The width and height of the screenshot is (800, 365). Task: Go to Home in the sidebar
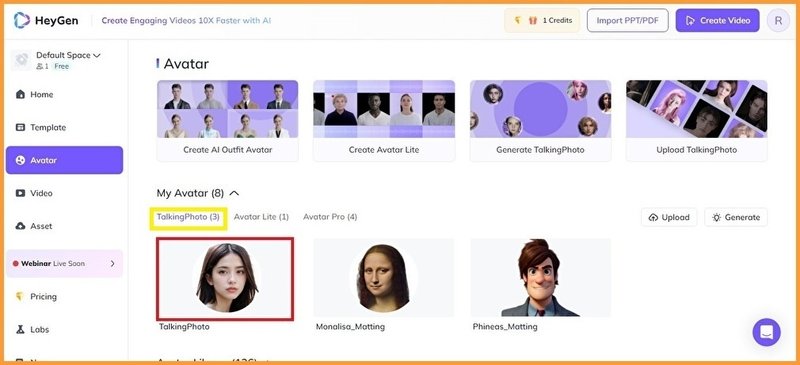coord(64,94)
